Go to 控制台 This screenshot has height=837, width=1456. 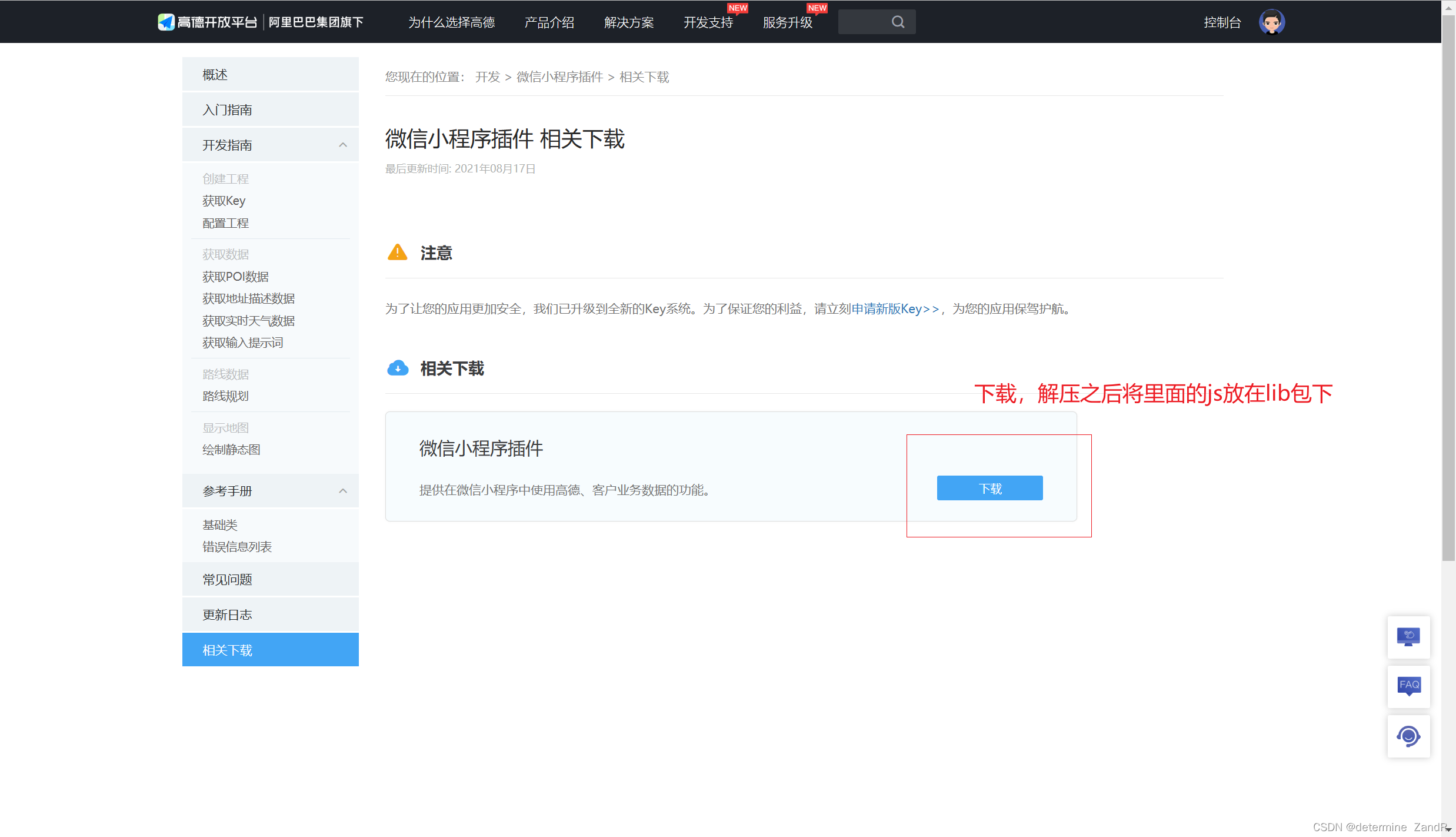[1222, 22]
